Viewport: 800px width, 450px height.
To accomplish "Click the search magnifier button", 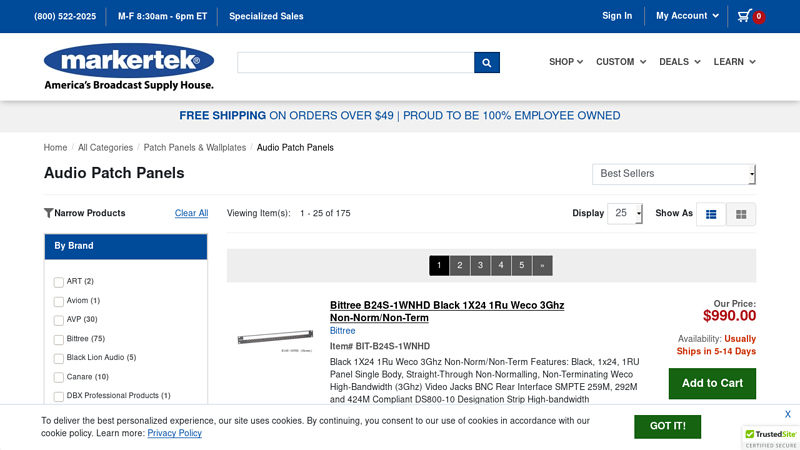I will (x=487, y=62).
